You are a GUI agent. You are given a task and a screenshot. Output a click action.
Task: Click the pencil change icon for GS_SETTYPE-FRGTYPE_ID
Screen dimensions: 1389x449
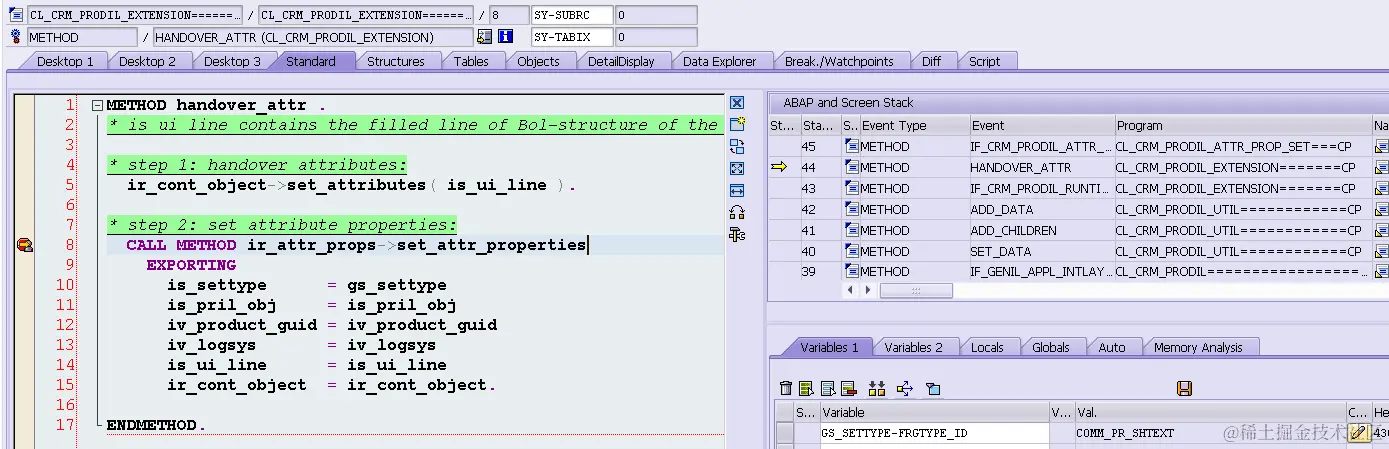tap(1358, 433)
